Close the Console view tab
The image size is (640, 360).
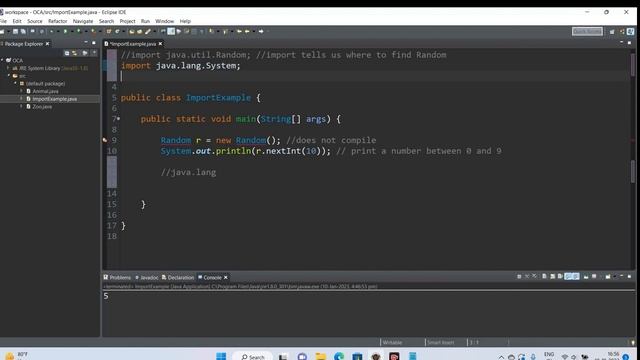pos(226,278)
